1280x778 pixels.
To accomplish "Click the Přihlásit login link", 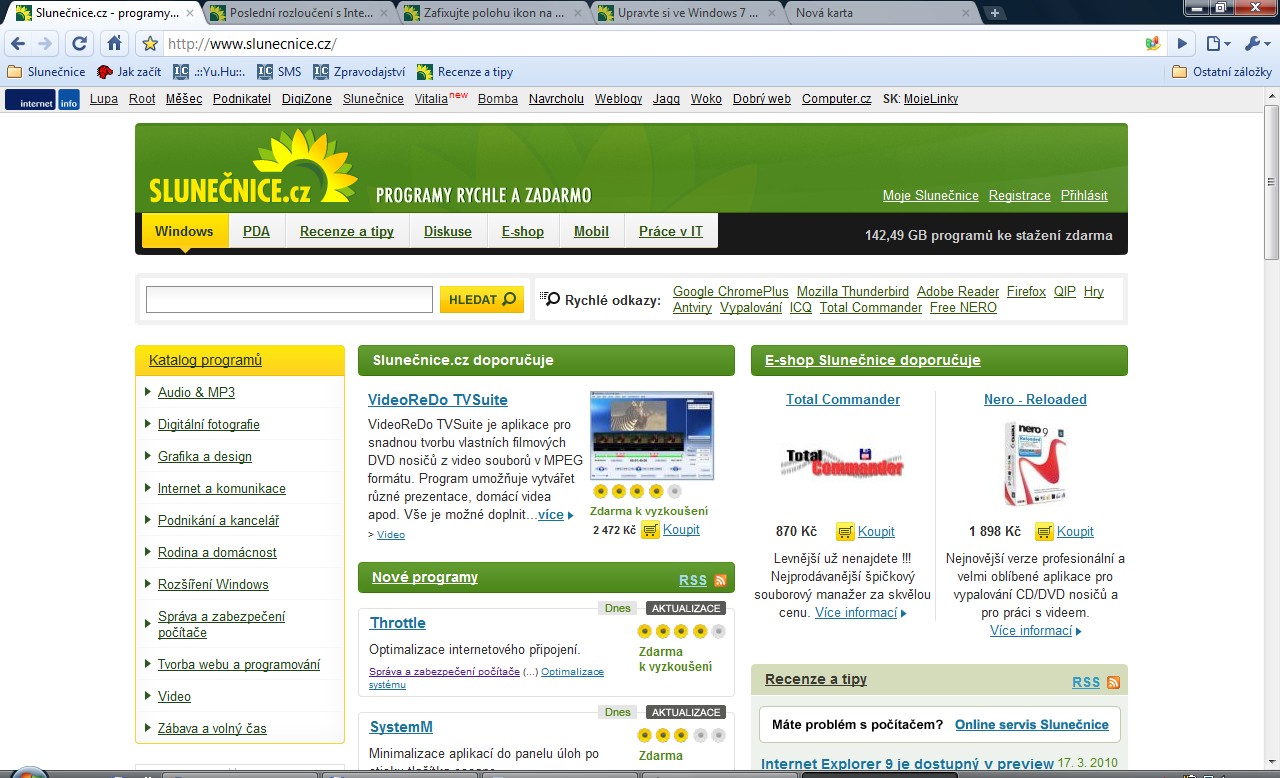I will [x=1084, y=195].
